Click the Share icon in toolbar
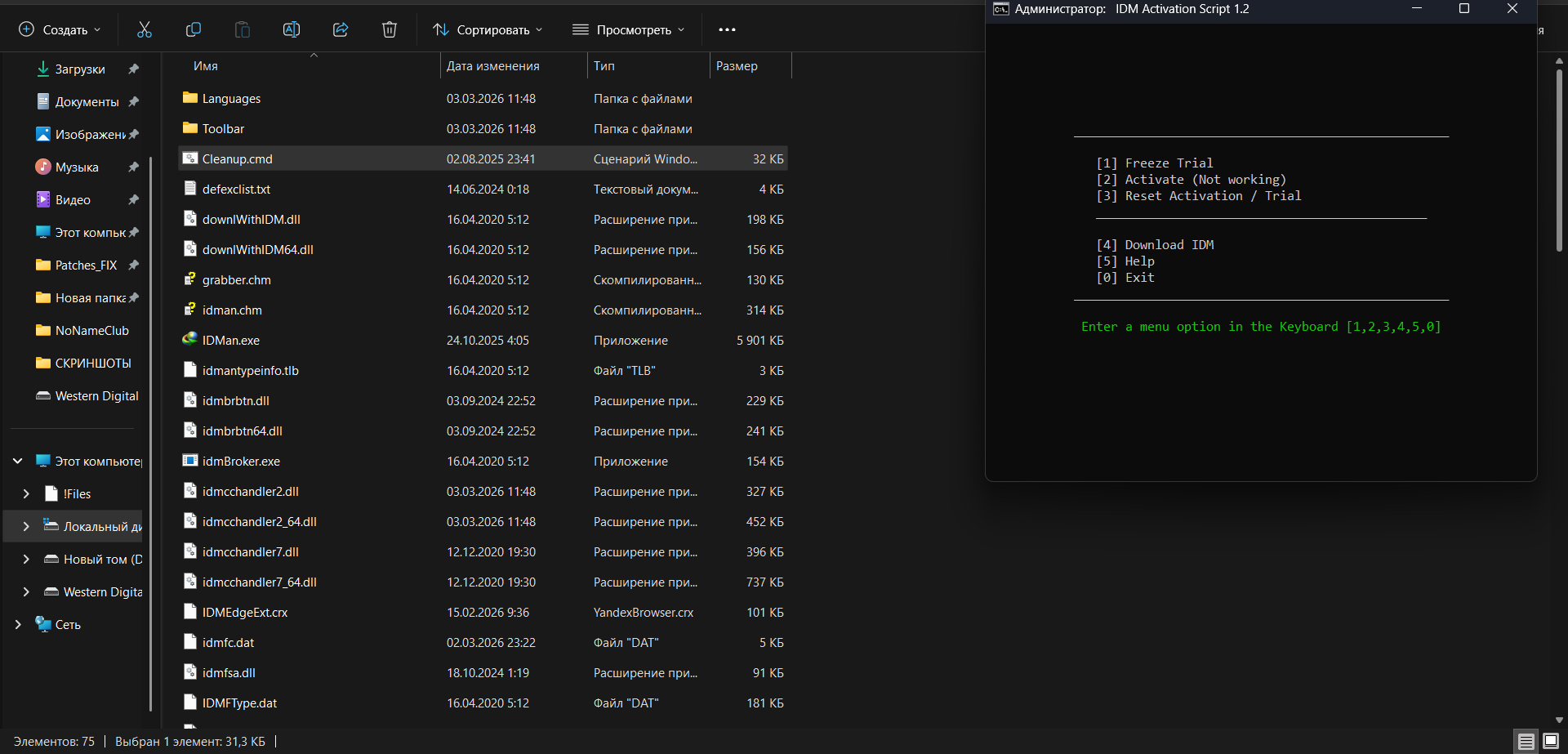 coord(341,29)
